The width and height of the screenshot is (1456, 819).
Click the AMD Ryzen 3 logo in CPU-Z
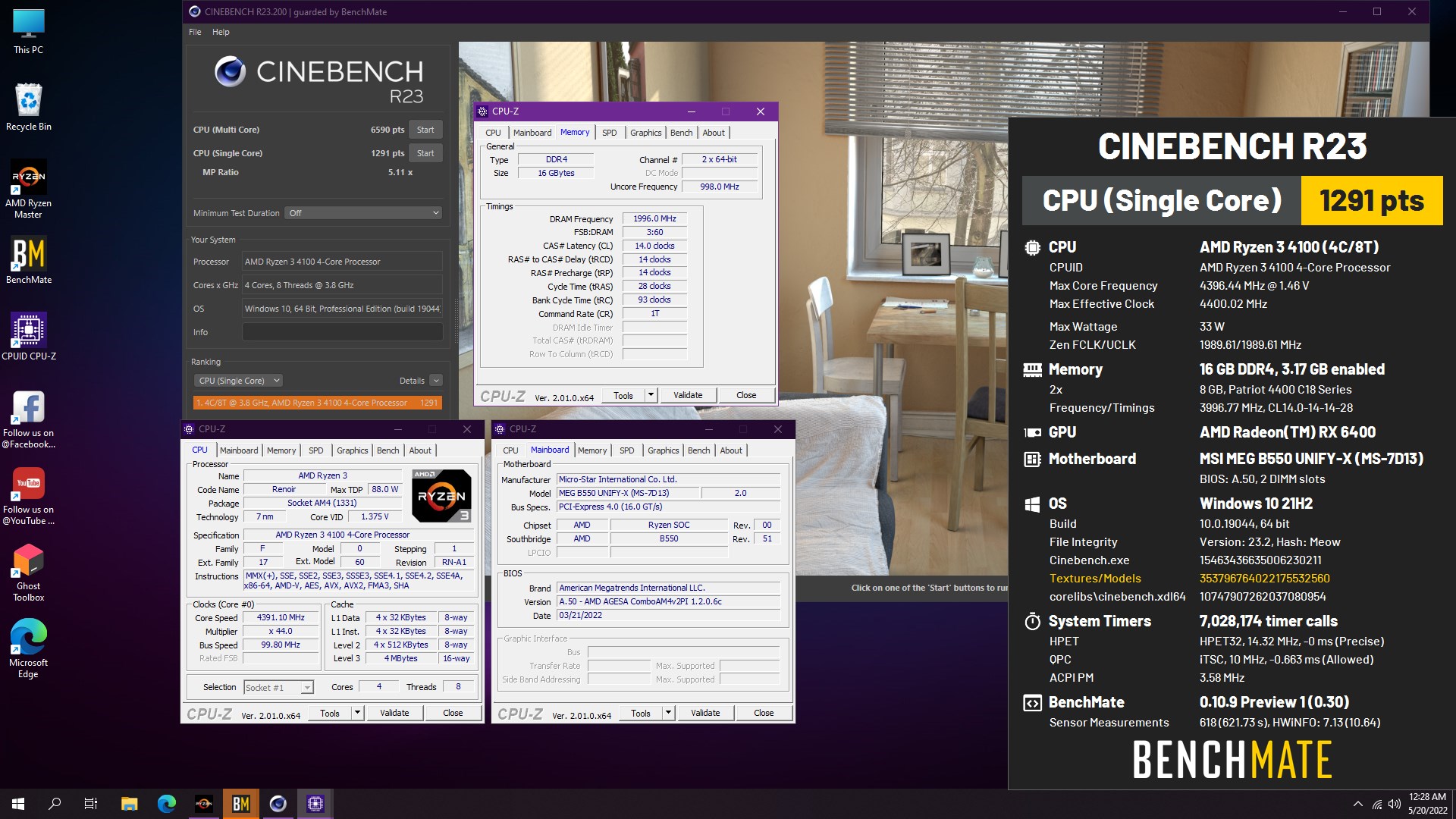[x=441, y=496]
